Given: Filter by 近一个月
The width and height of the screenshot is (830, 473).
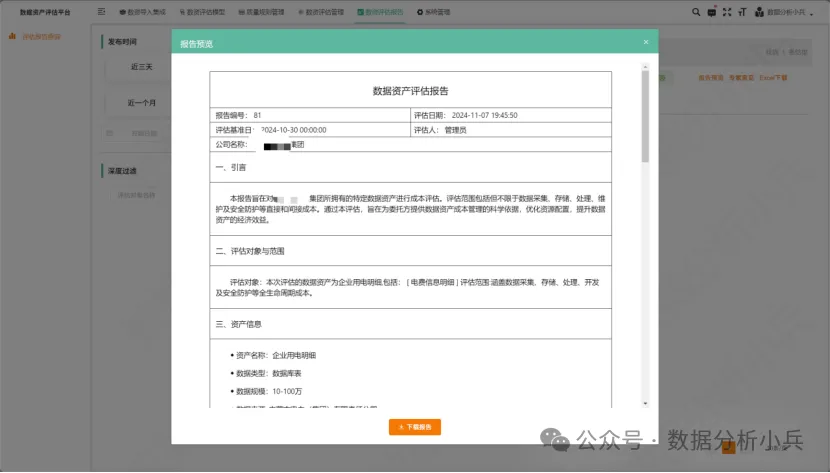Looking at the screenshot, I should 141,103.
